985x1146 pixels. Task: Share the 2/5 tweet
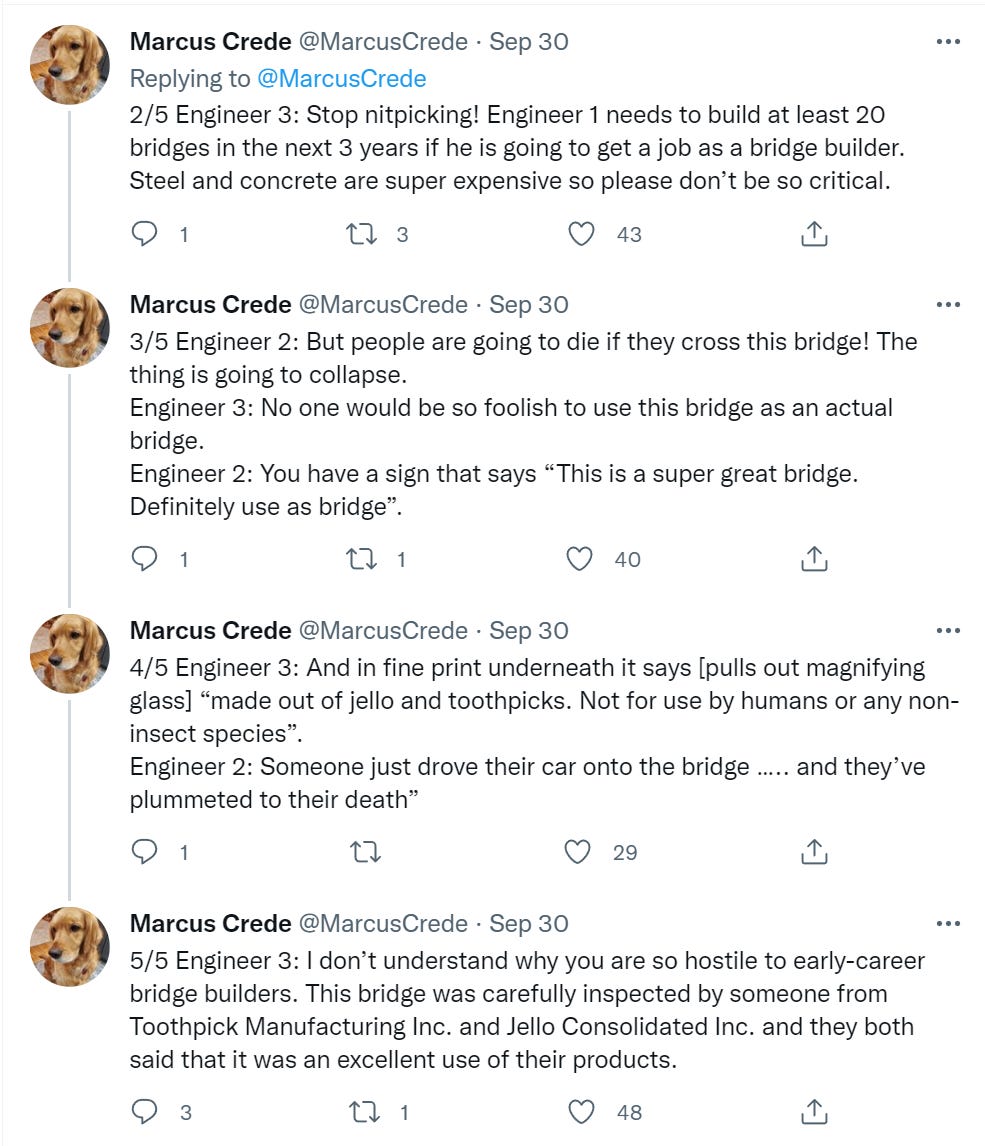tap(814, 234)
